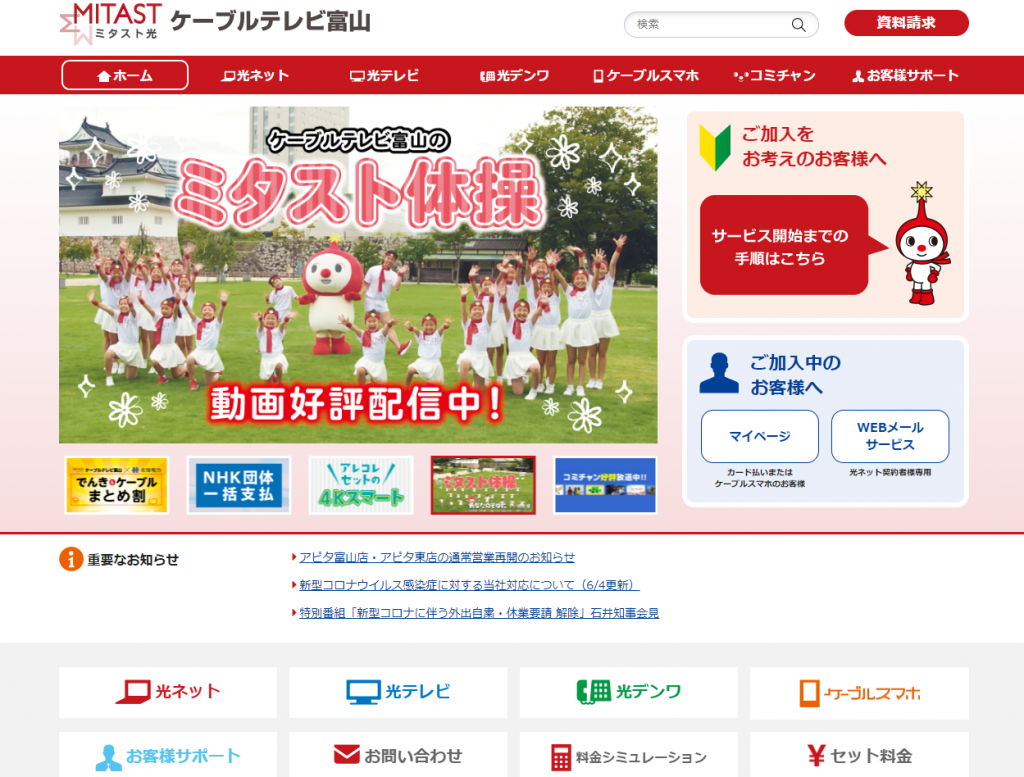Open 特別番組 石井知事会見 link
Viewport: 1024px width, 777px height.
479,613
